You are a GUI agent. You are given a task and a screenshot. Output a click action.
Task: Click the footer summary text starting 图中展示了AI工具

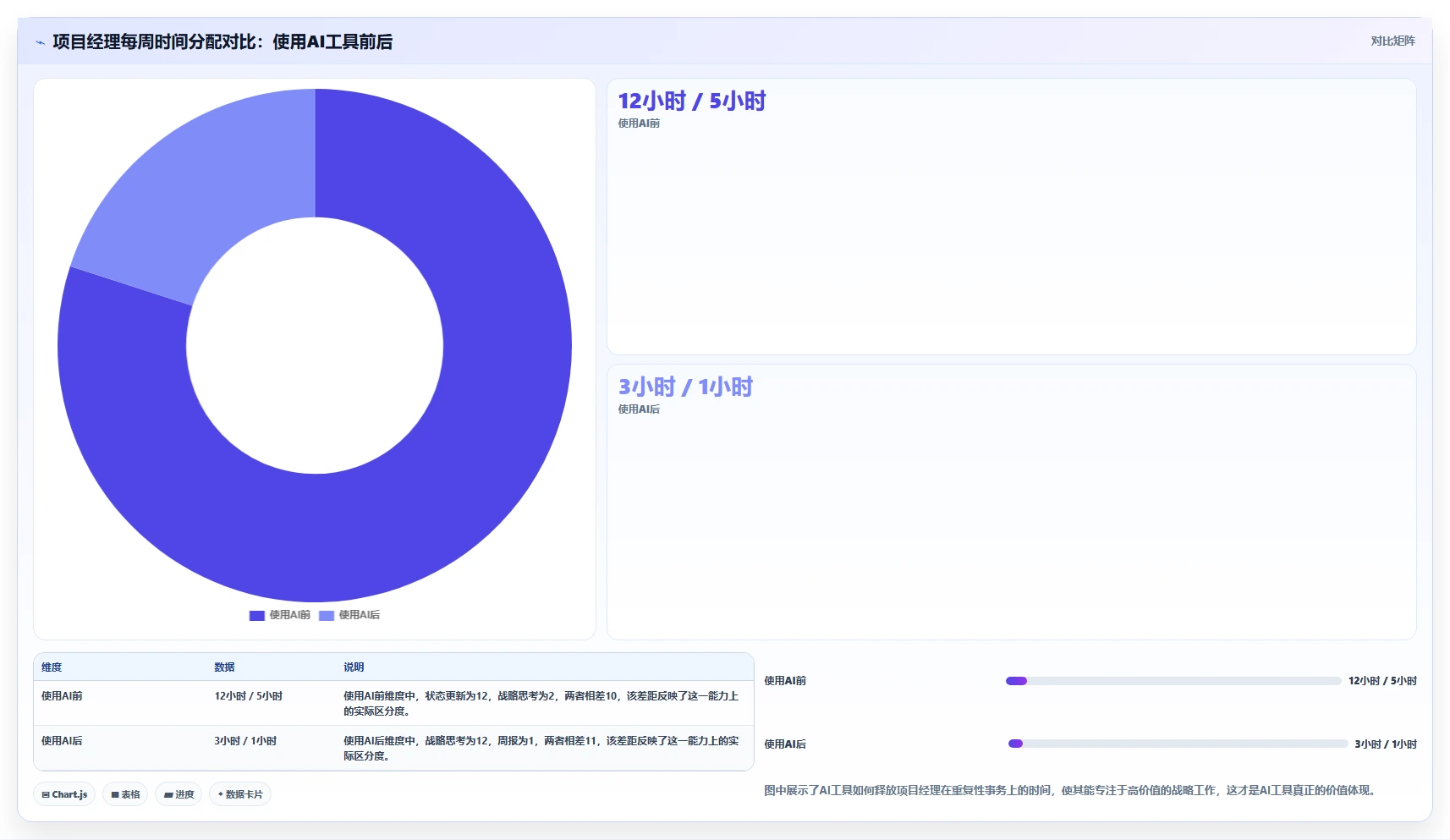(1072, 790)
